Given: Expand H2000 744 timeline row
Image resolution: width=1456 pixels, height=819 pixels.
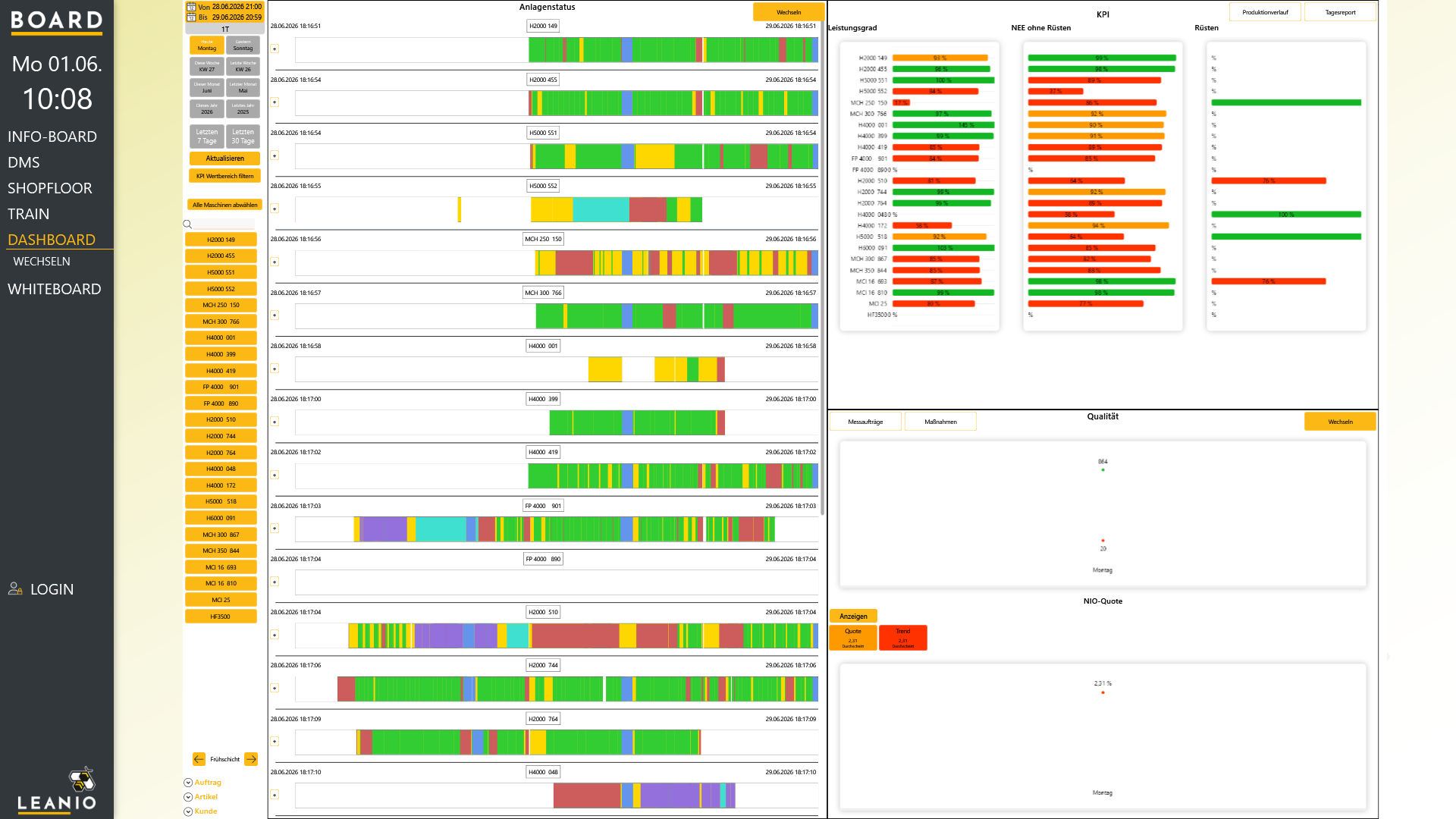Looking at the screenshot, I should point(275,689).
